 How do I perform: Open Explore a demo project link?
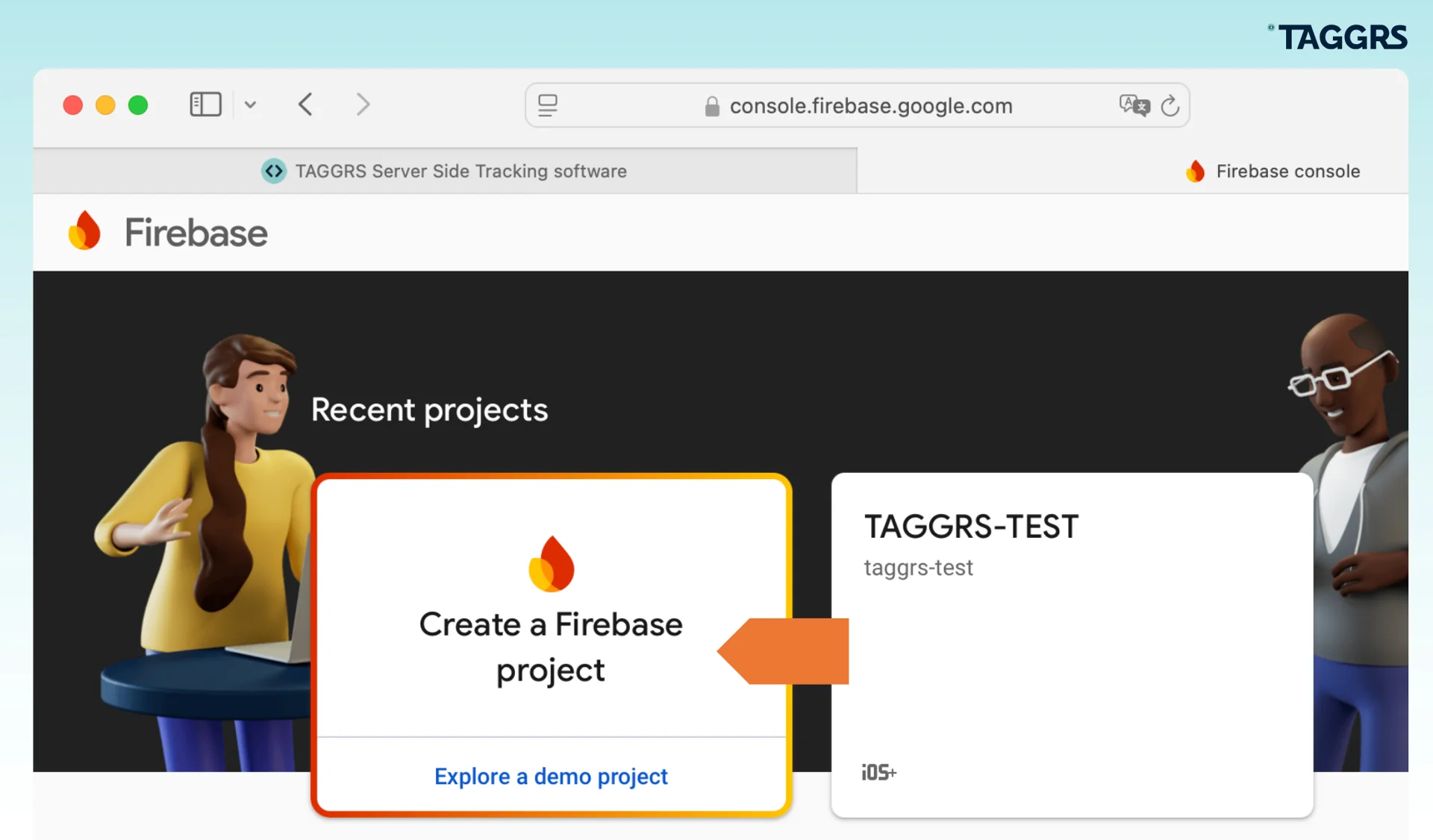click(551, 777)
